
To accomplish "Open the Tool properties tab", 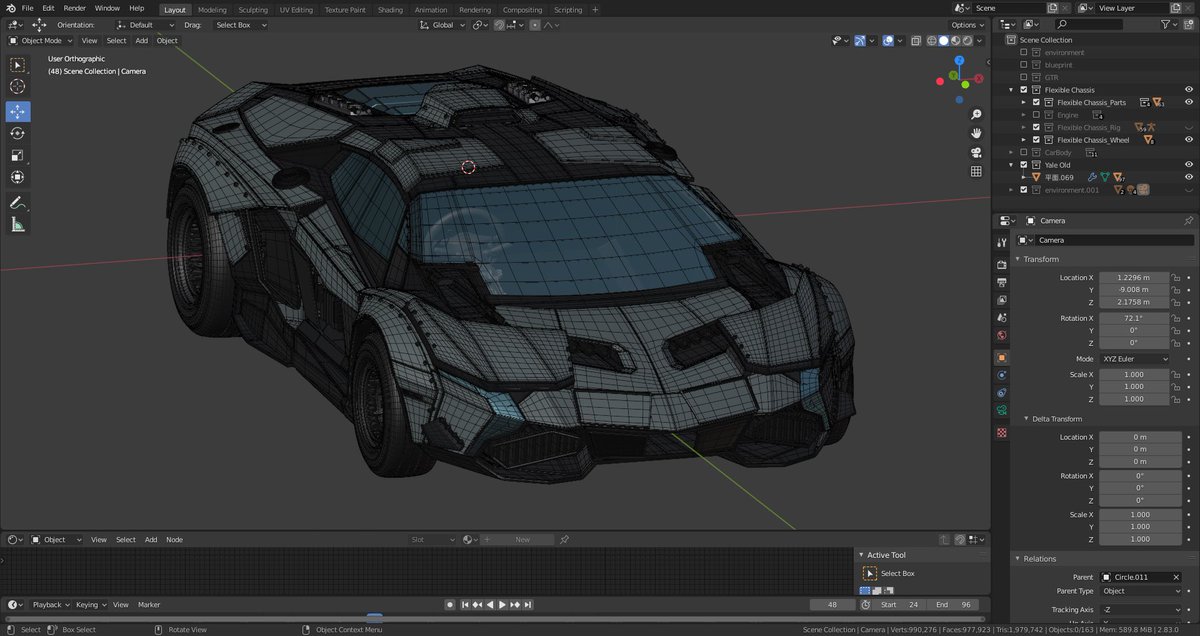I will coord(1002,243).
